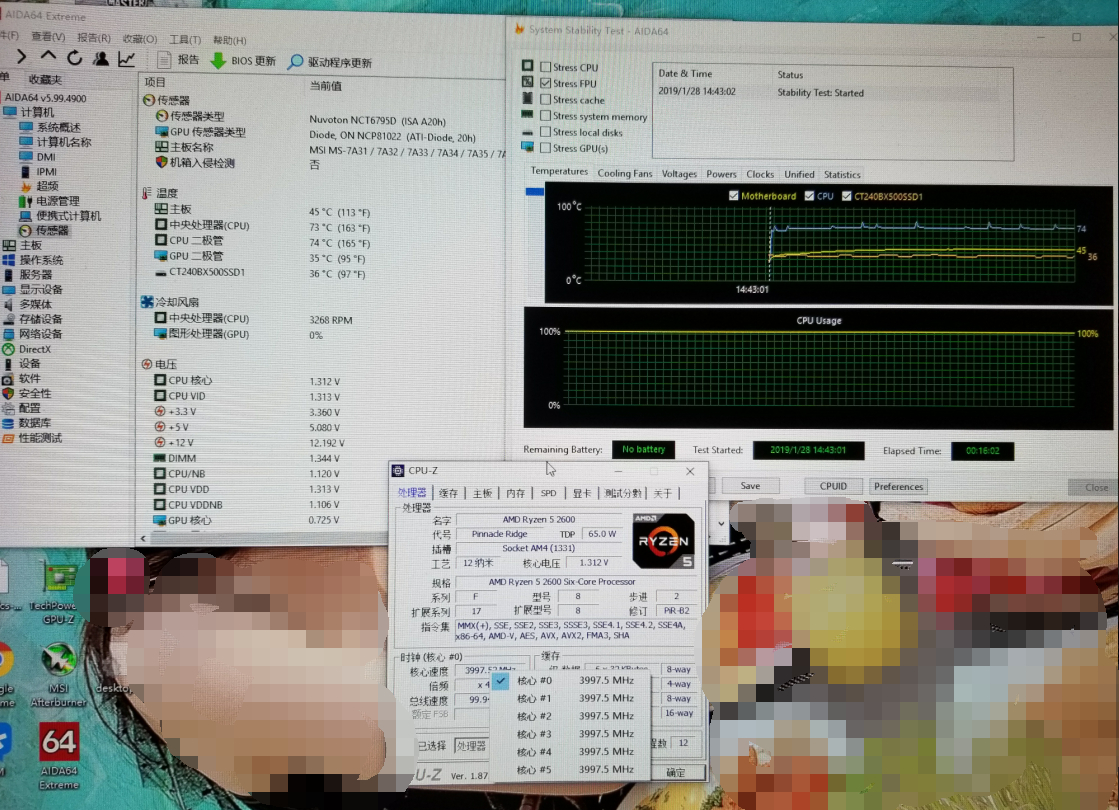Click the Ryzen 5 logo in CPU-Z
This screenshot has height=810, width=1119.
click(663, 540)
